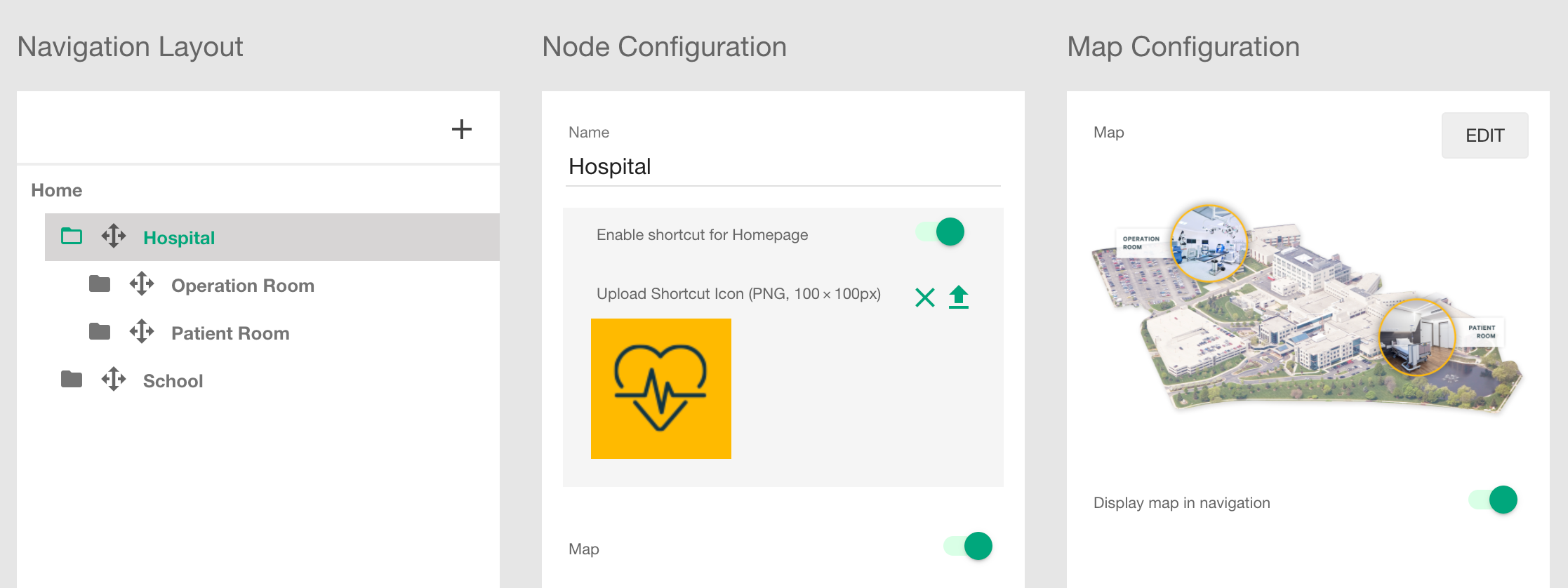Click the Hospital open folder icon
Viewport: 1568px width, 588px height.
coord(72,236)
